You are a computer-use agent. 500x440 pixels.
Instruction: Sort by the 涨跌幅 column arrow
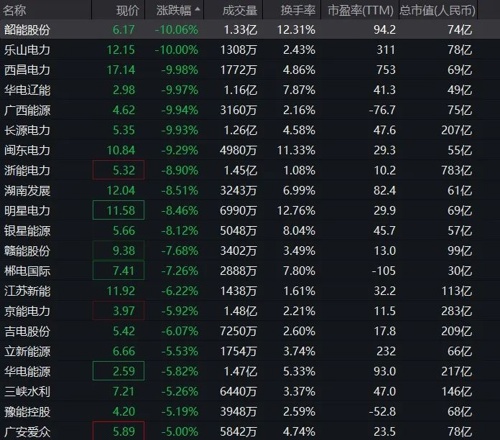pyautogui.click(x=197, y=9)
